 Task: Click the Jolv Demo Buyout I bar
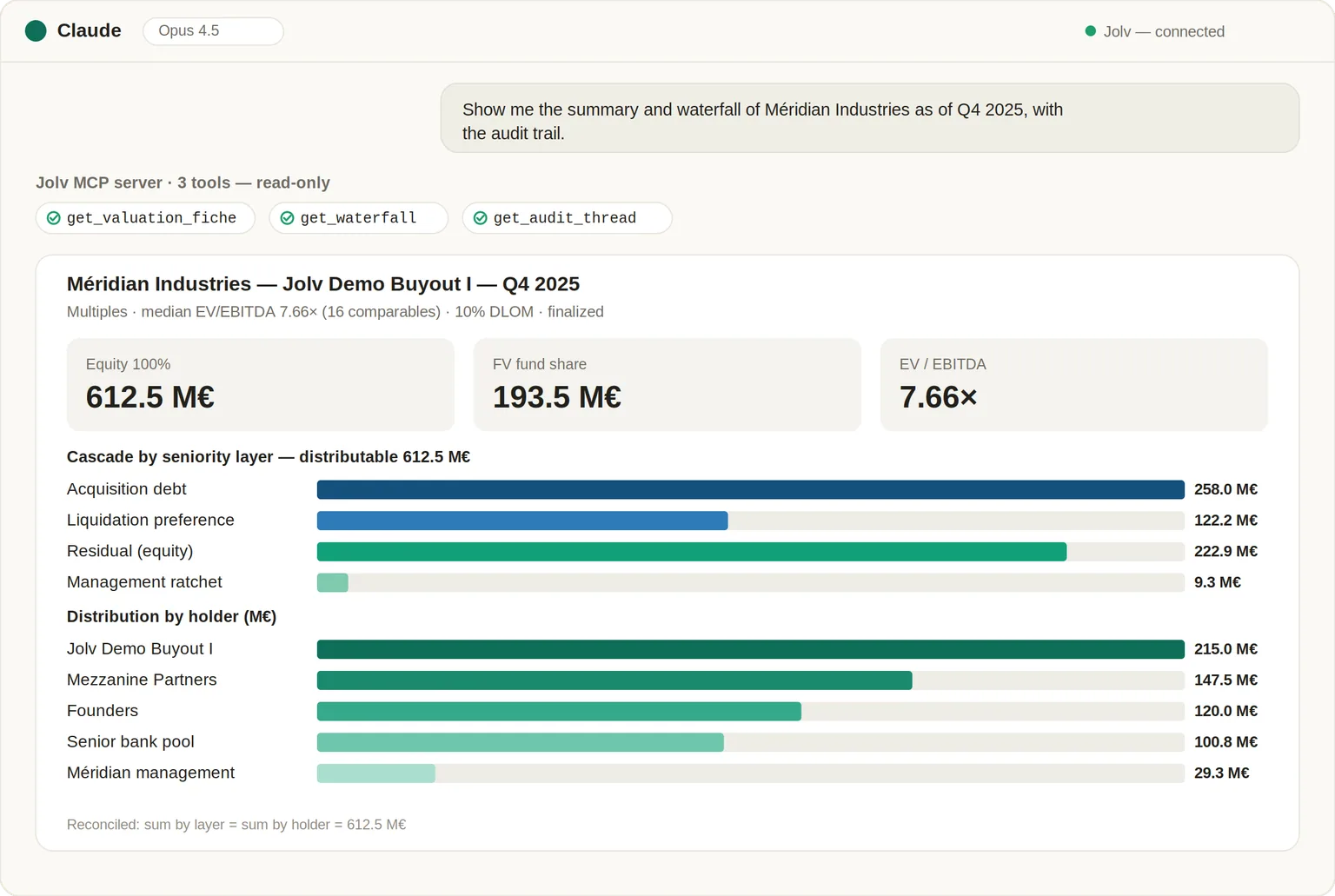tap(751, 649)
